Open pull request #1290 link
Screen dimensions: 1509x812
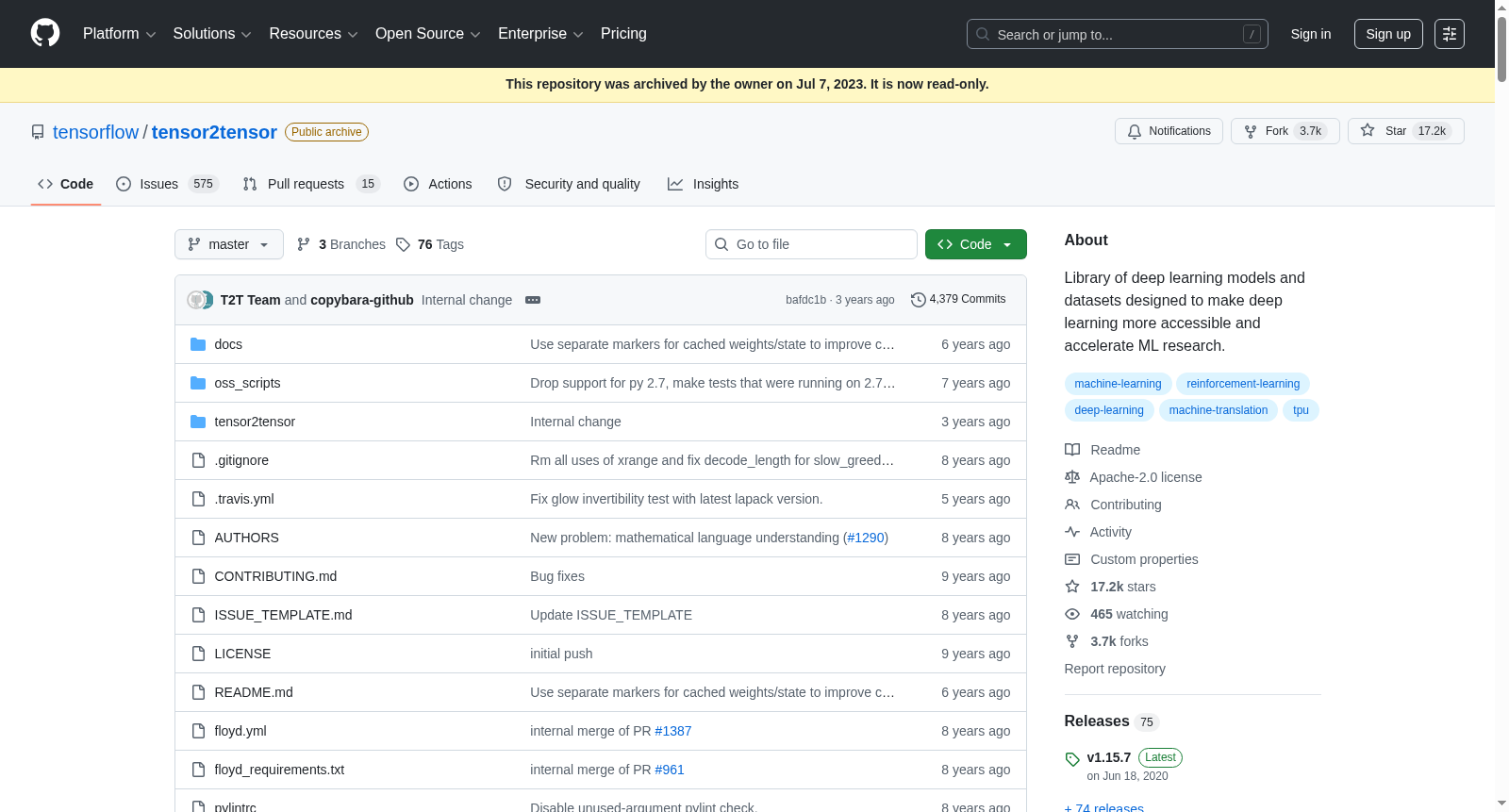pos(866,538)
